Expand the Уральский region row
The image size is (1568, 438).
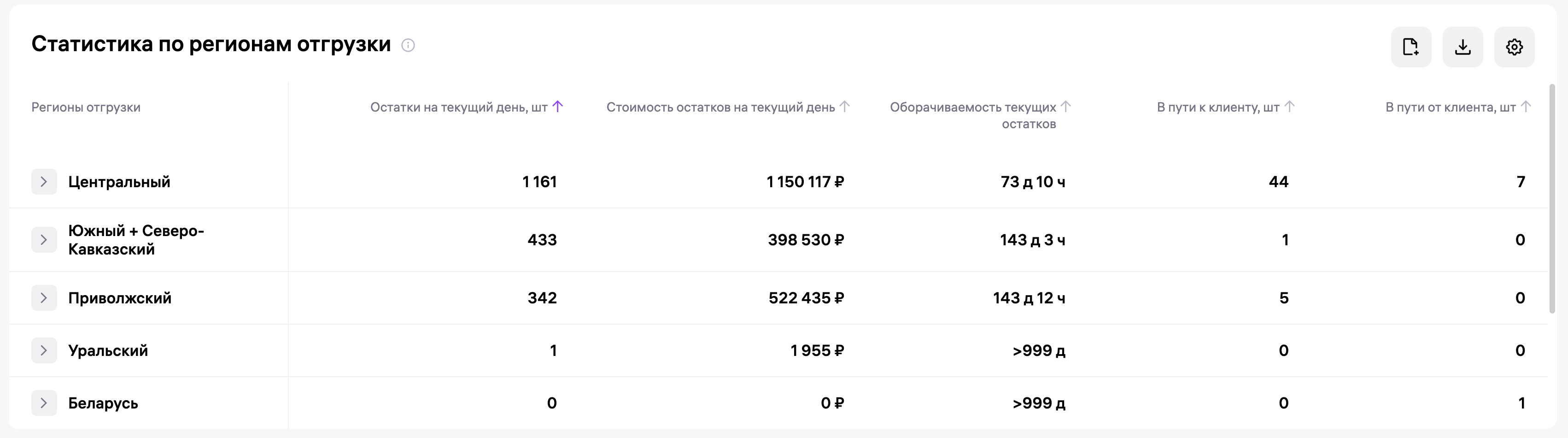44,350
